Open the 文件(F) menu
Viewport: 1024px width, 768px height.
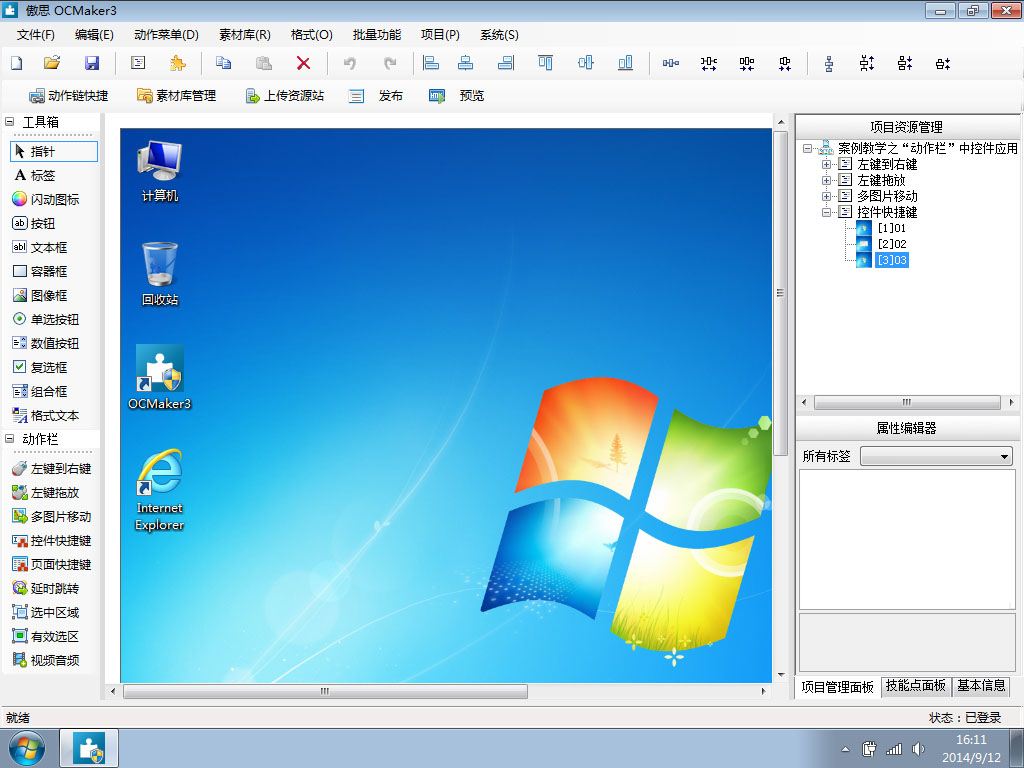(x=36, y=35)
